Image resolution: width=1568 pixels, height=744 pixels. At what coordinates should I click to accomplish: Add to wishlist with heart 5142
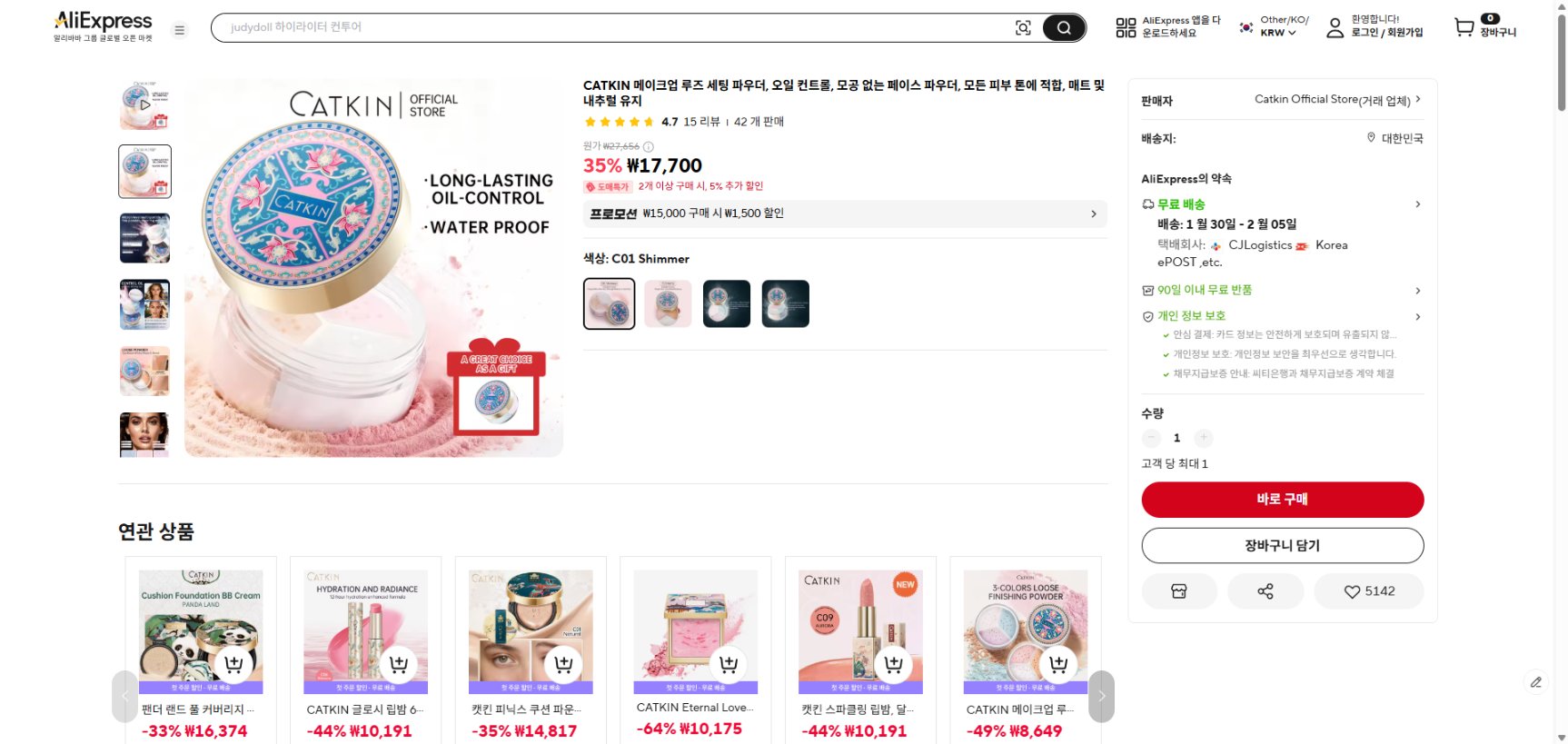click(1368, 591)
